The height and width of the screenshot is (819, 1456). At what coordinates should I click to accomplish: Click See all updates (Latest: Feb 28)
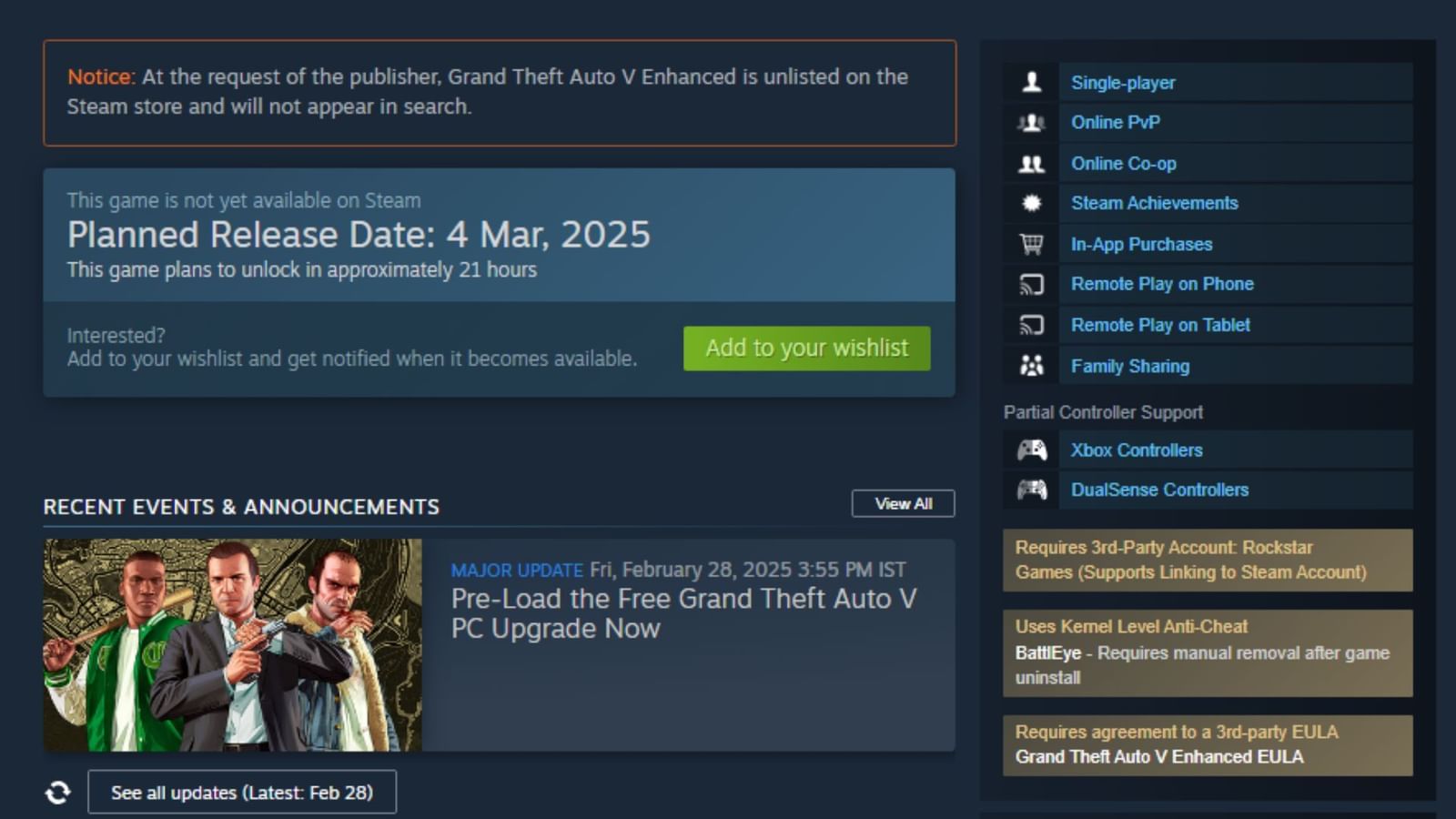(241, 792)
